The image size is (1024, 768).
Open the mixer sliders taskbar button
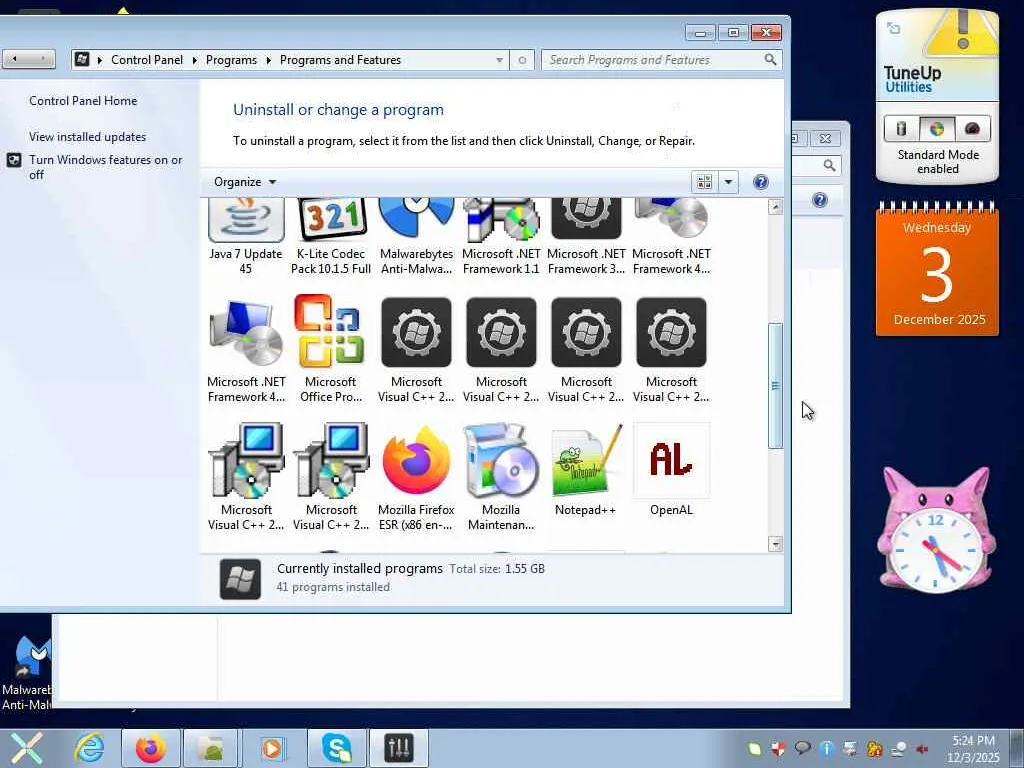[x=399, y=748]
